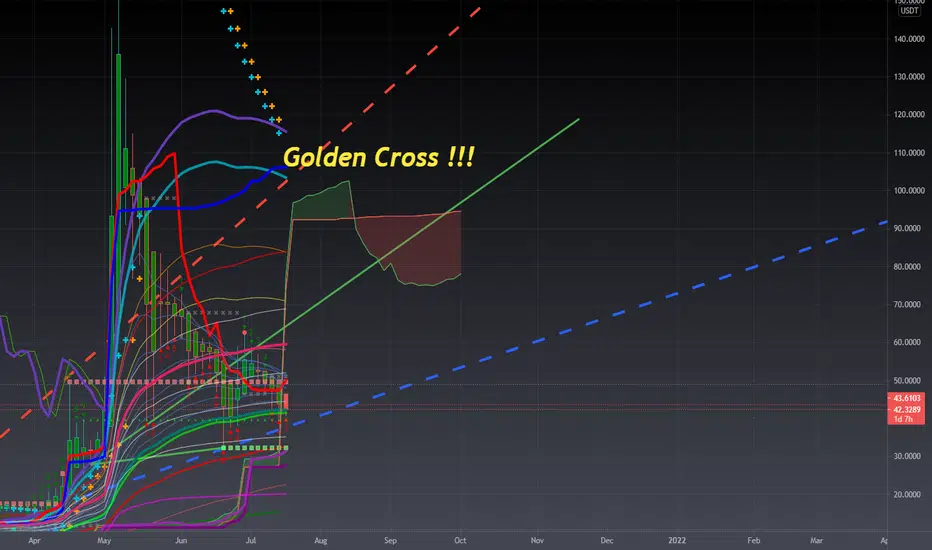Click the 50.0000 price axis label
This screenshot has height=550, width=932.
(x=909, y=381)
